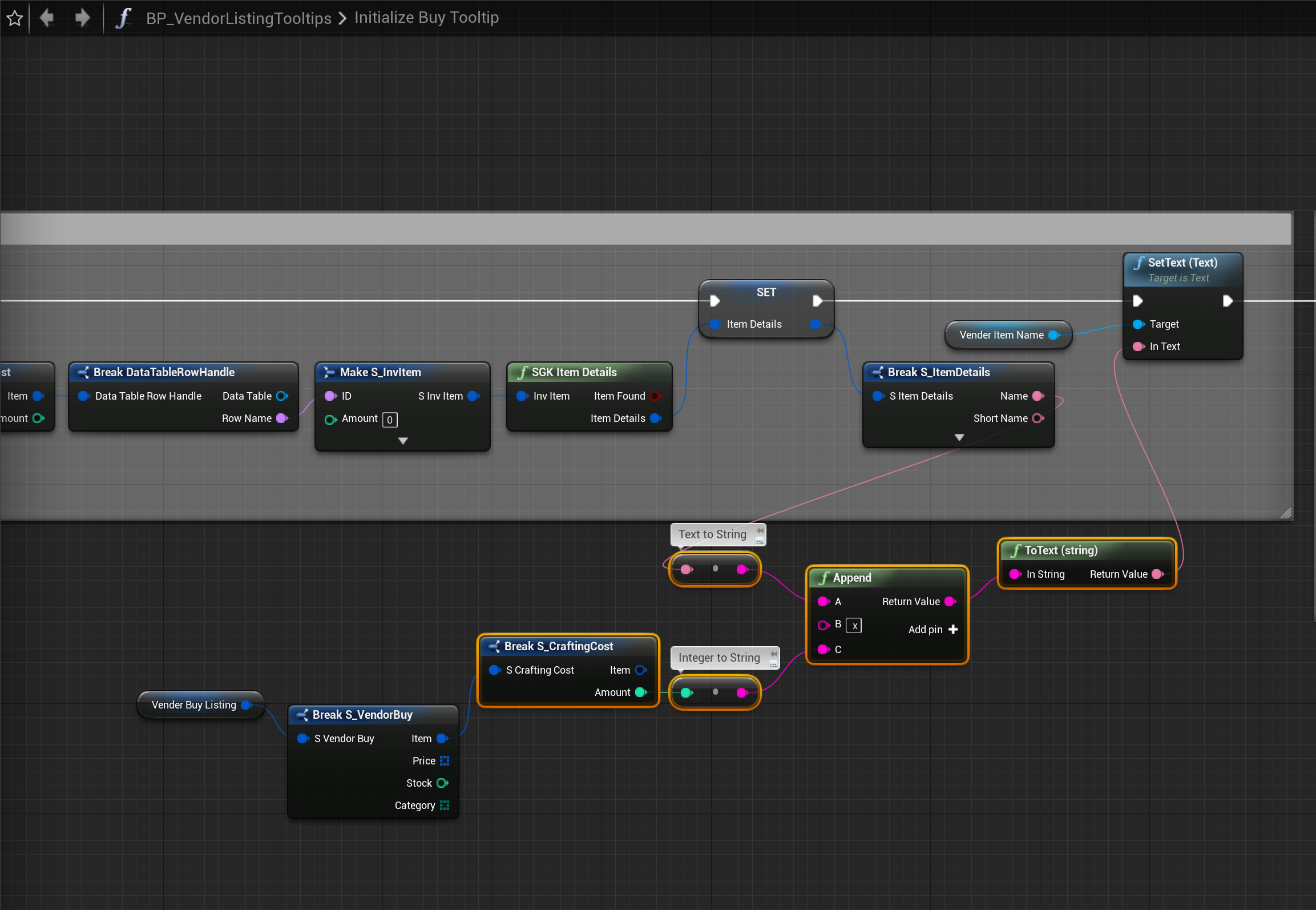Select the Vender Buy Listing variable node
1316x910 pixels.
point(194,704)
